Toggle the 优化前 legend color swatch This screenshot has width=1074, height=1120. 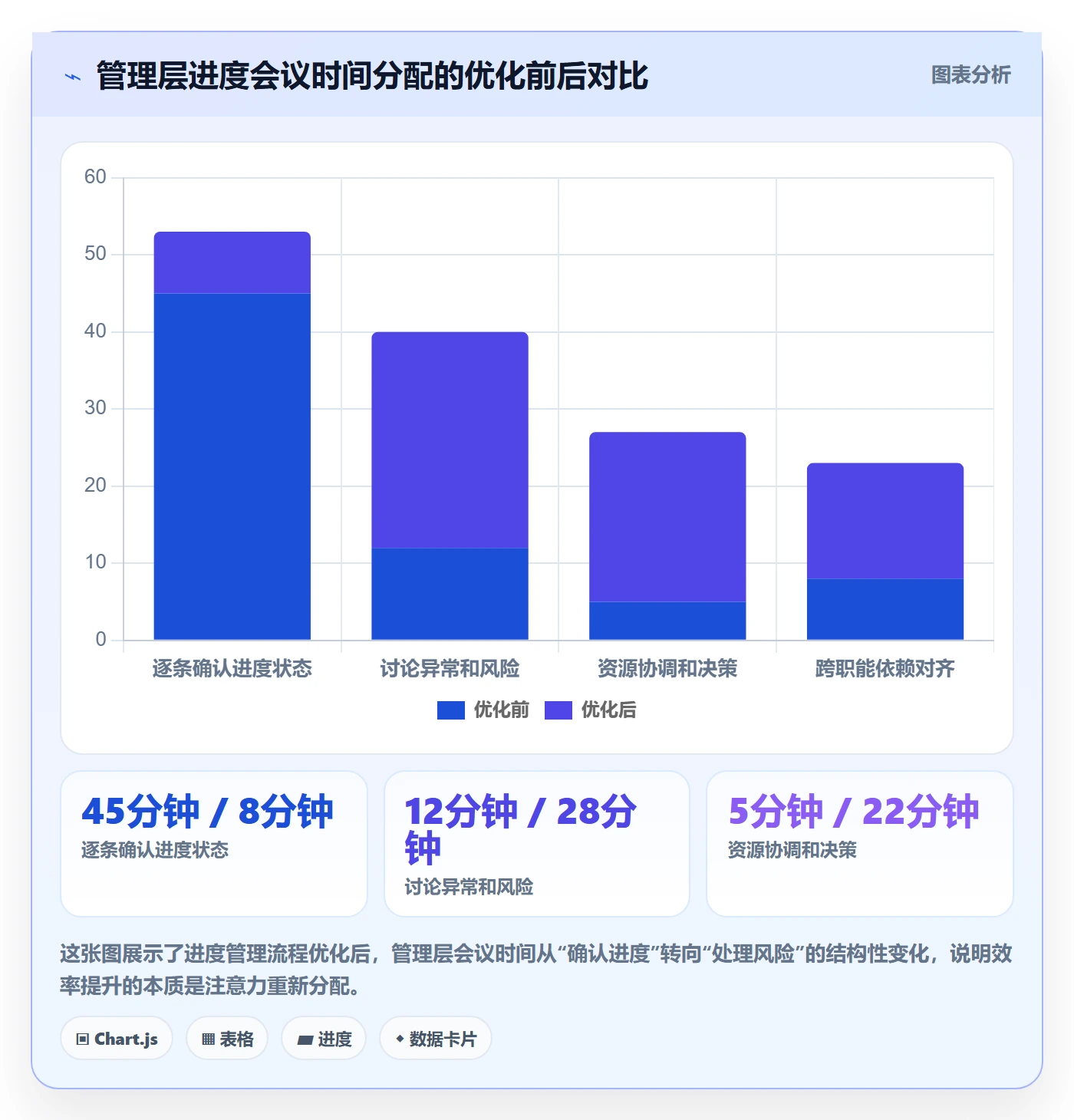(x=451, y=710)
